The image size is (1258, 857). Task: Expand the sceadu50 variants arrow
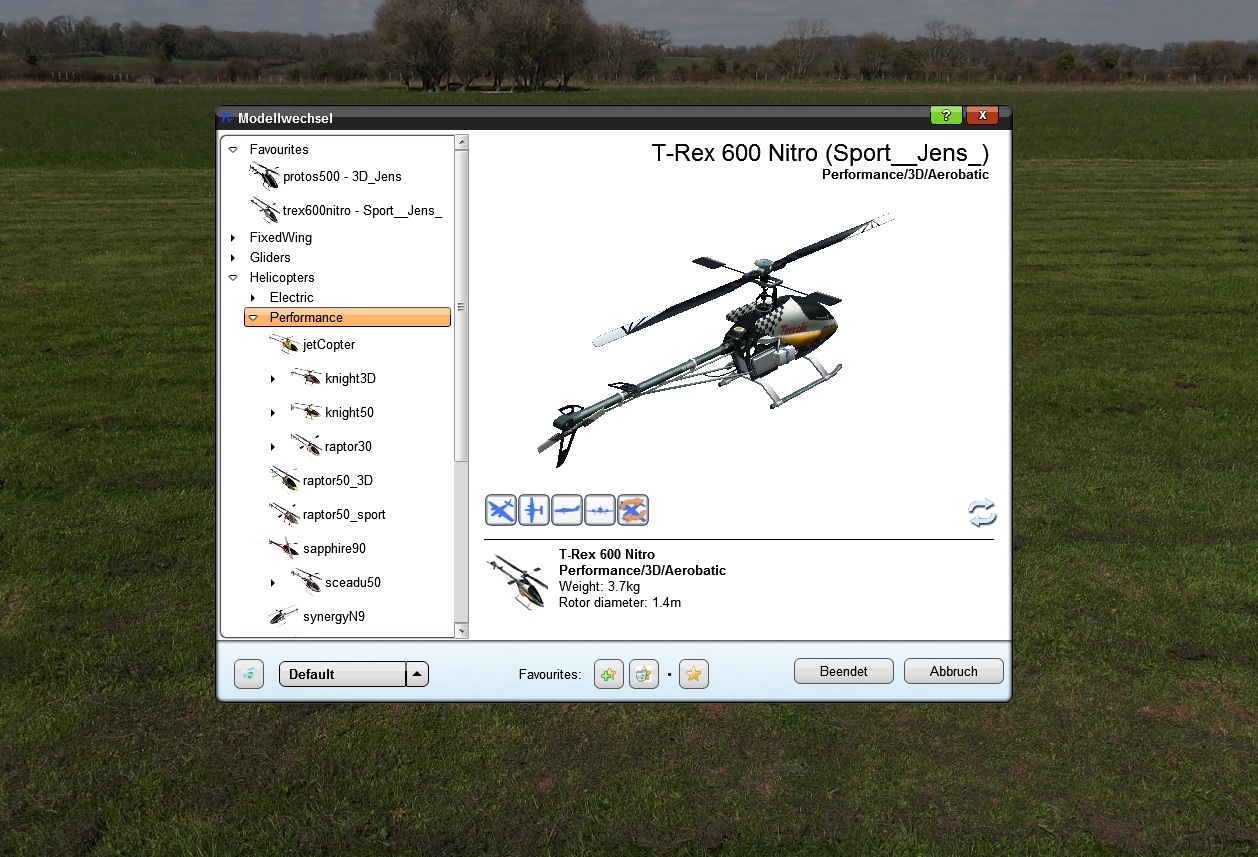[x=273, y=583]
